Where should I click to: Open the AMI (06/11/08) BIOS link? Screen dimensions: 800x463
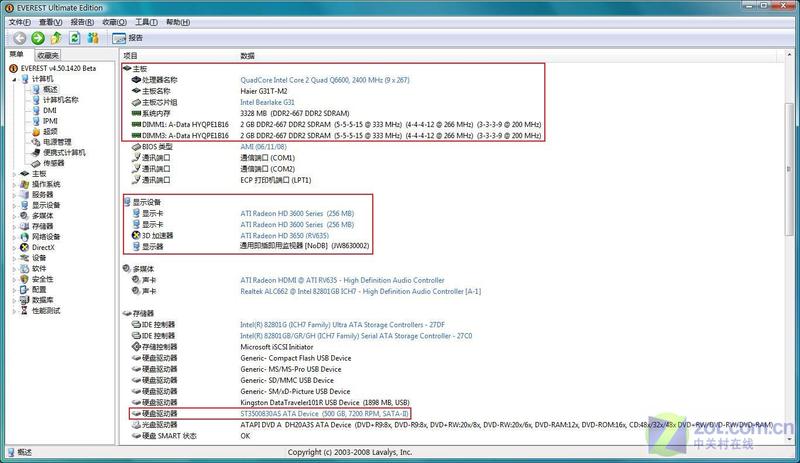pyautogui.click(x=263, y=147)
